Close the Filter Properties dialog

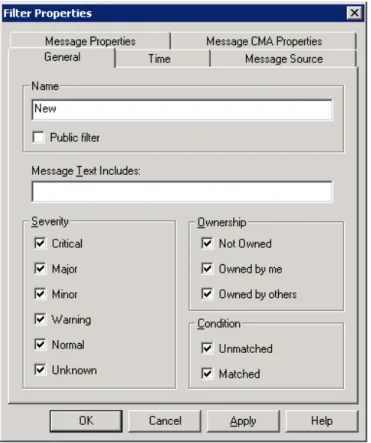tap(354, 13)
